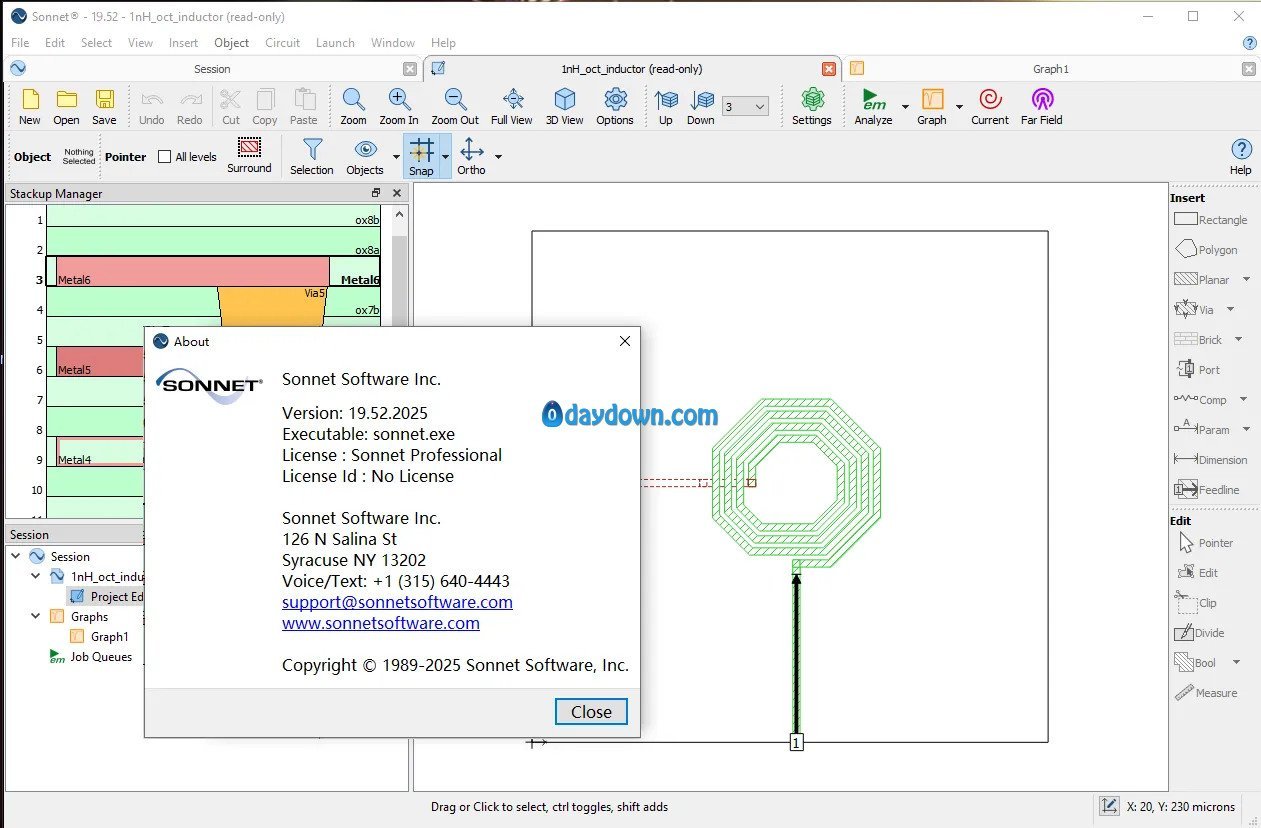Screen dimensions: 1261x828
Task: Open the level number dropdown
Action: (x=745, y=107)
